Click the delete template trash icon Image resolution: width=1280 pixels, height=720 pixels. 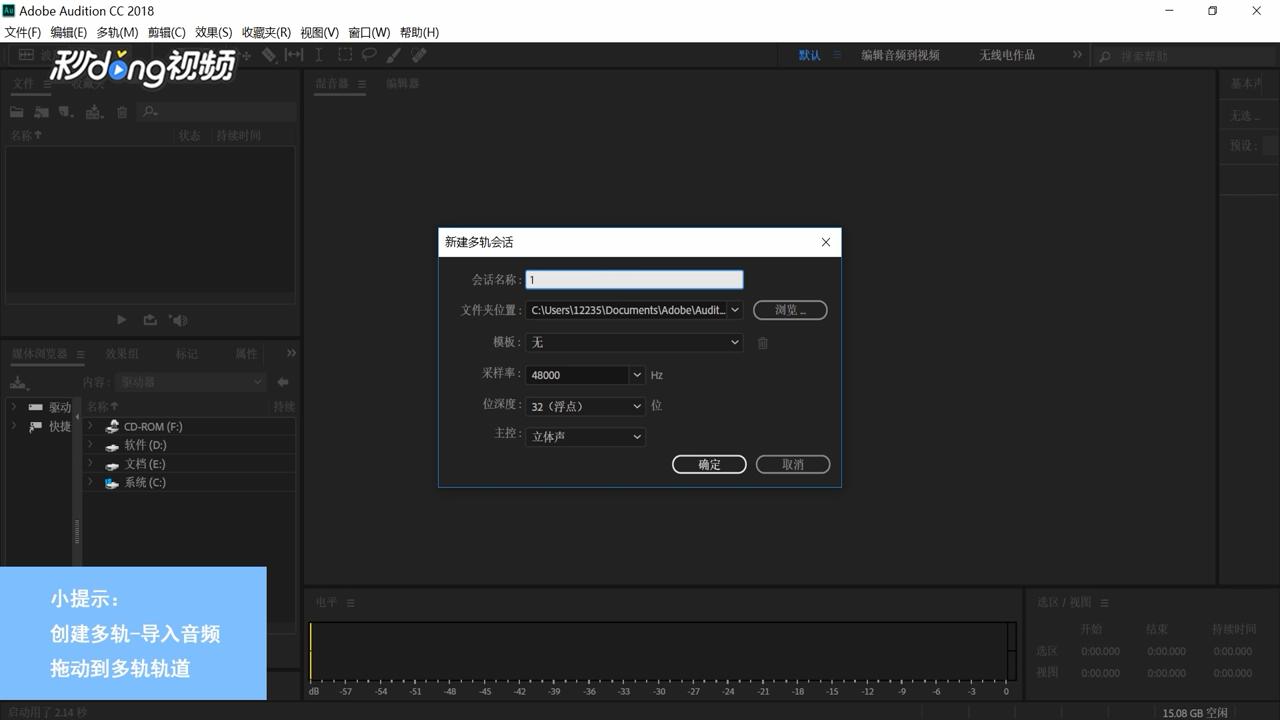pos(763,343)
